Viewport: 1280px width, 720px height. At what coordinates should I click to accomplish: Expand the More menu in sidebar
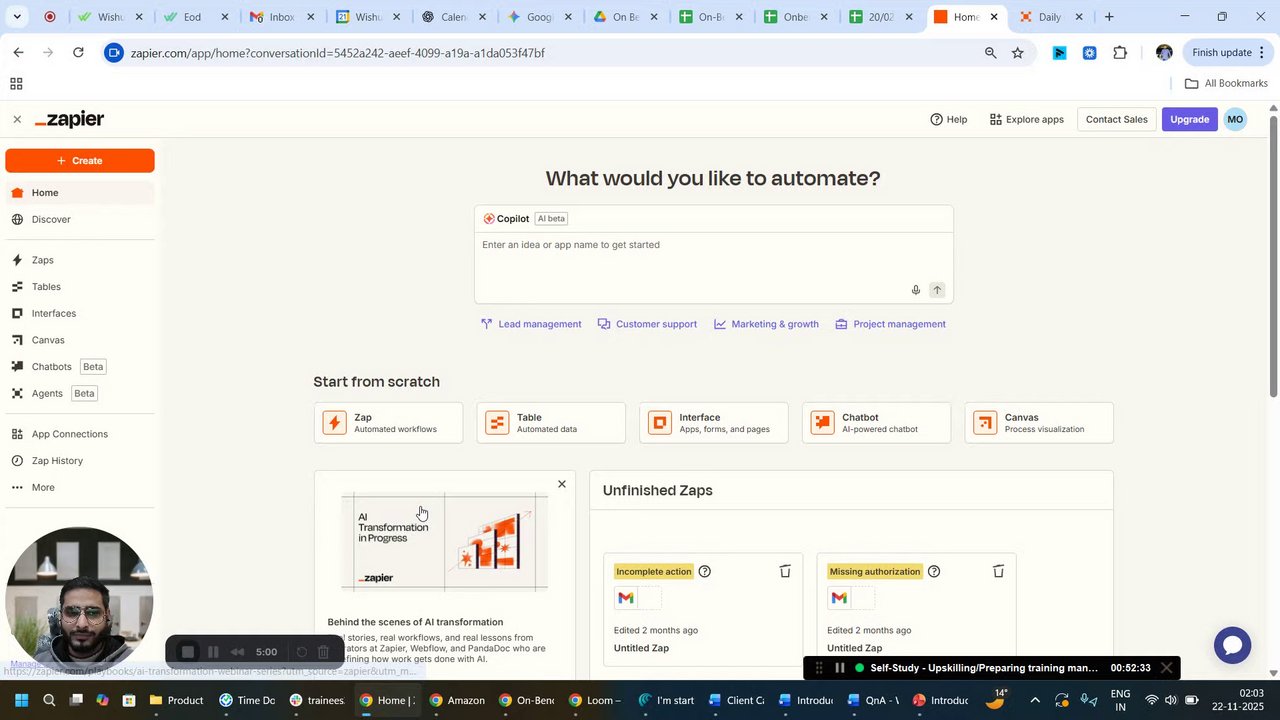coord(80,487)
